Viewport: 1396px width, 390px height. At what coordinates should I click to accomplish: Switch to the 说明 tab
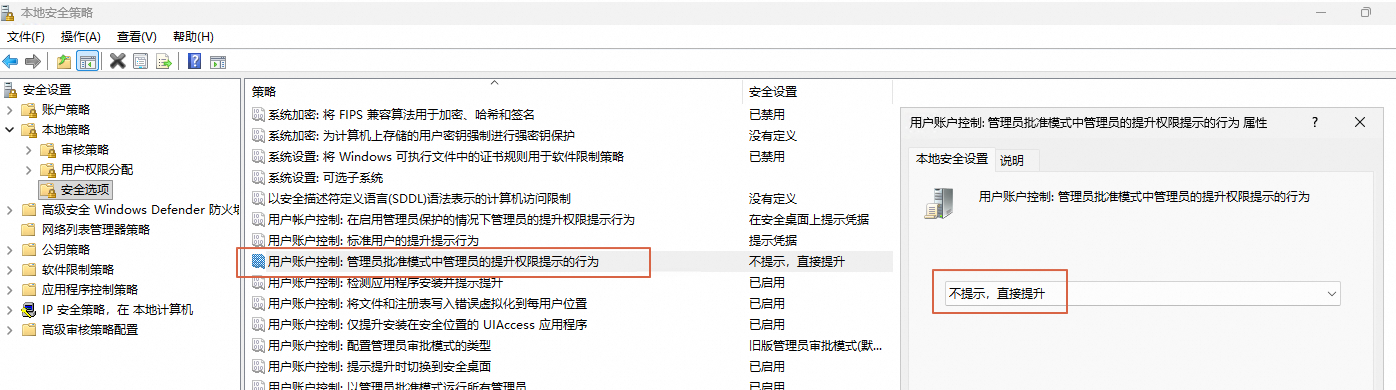pyautogui.click(x=1018, y=160)
